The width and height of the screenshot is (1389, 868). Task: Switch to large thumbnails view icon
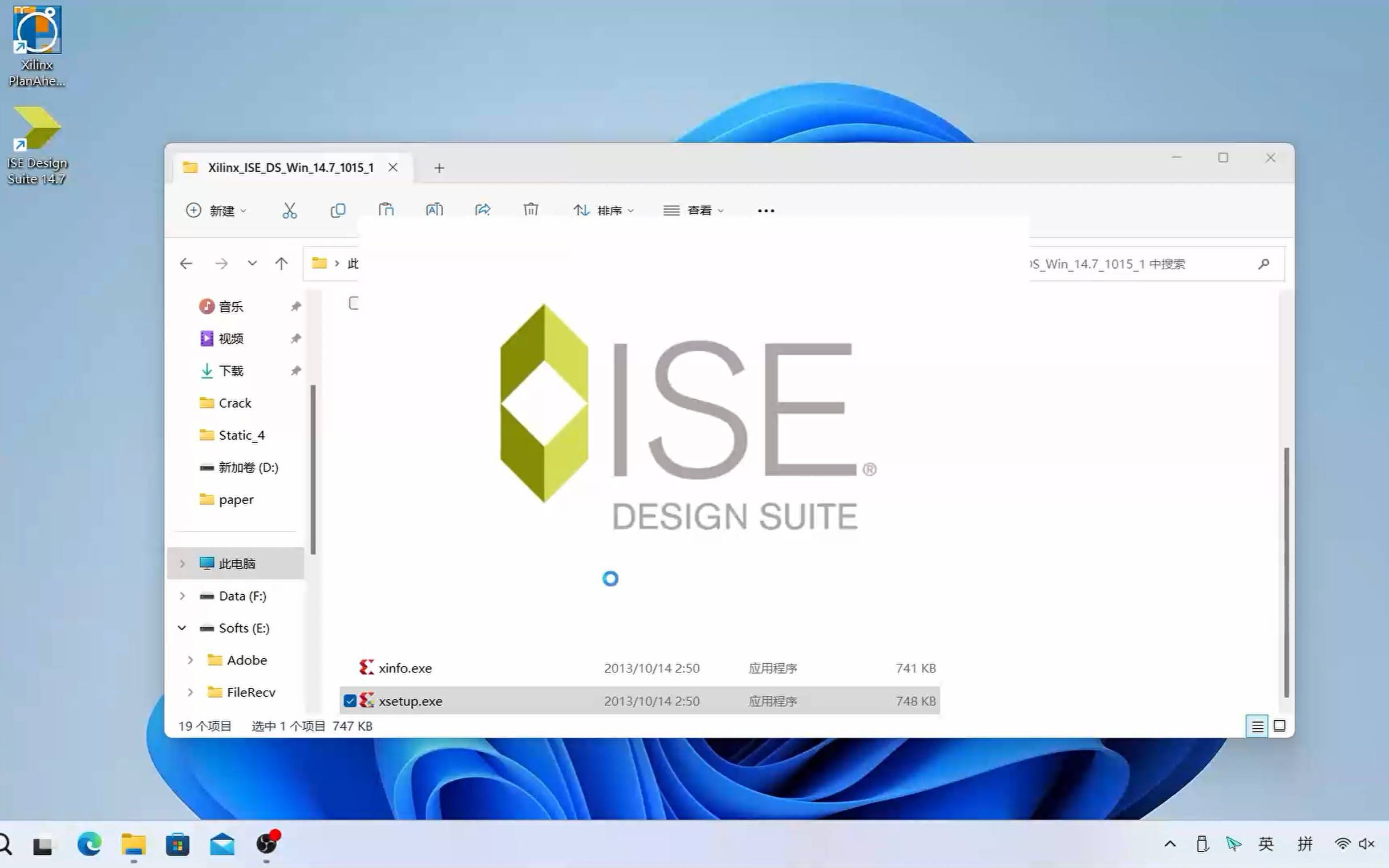(1279, 725)
